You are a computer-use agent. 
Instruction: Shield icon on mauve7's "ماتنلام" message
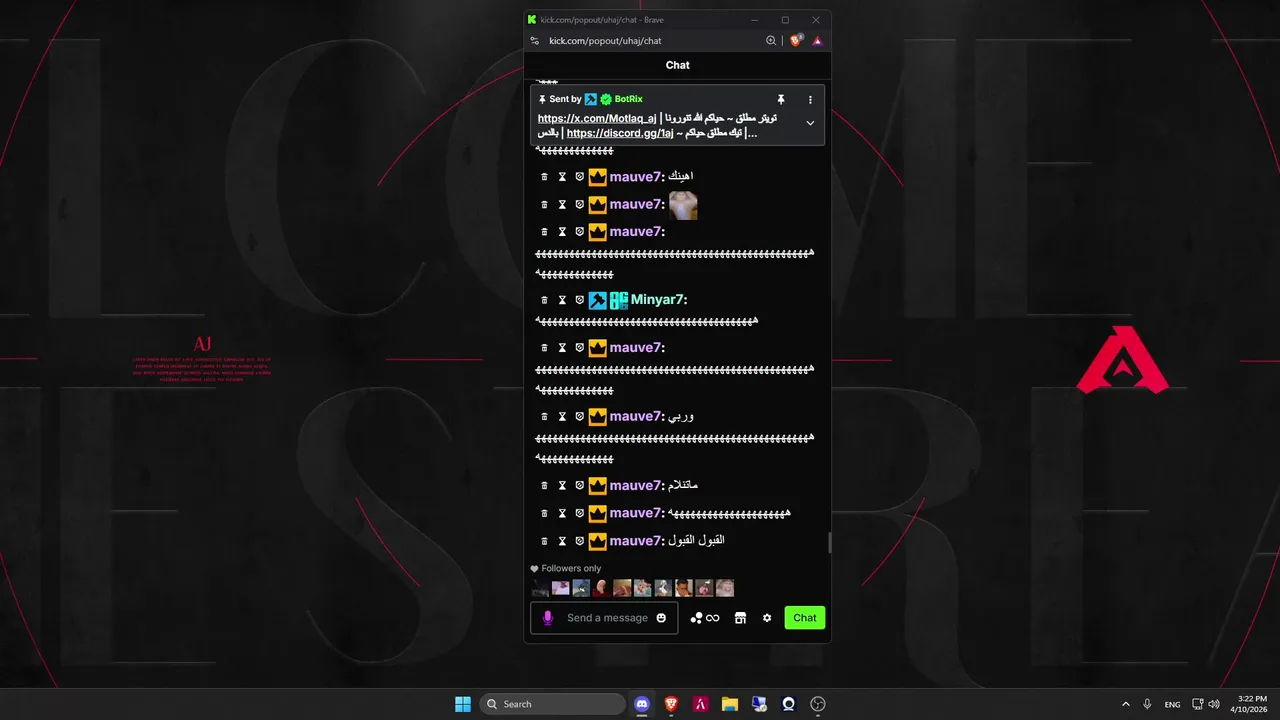pos(579,486)
